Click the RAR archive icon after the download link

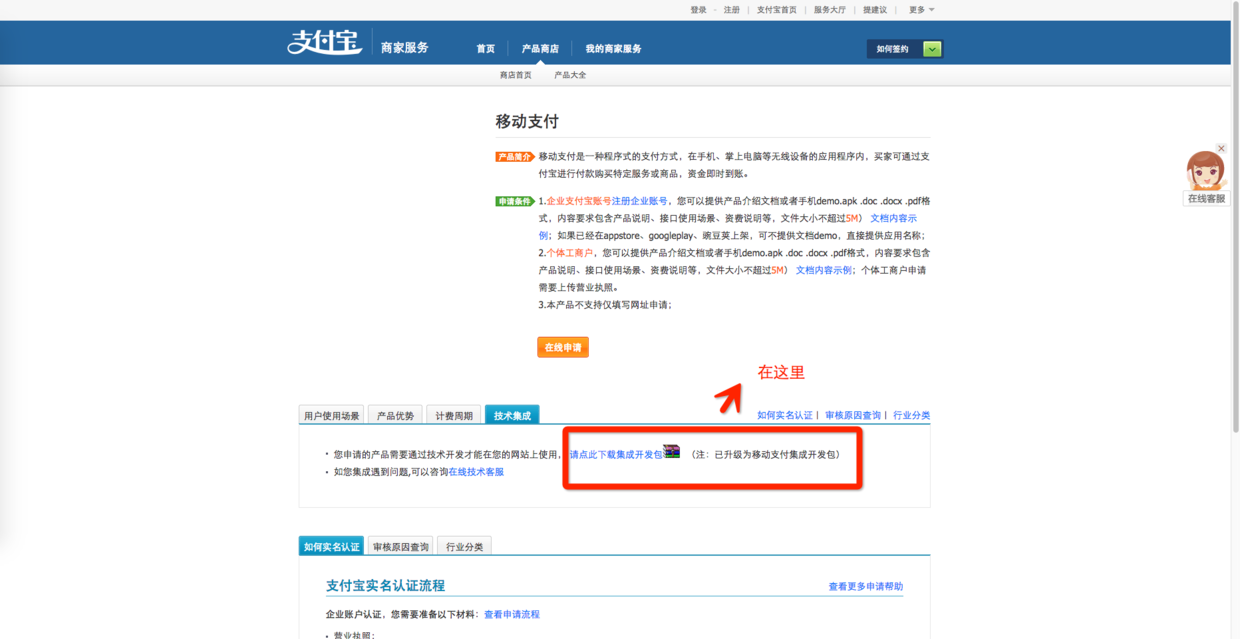(671, 452)
